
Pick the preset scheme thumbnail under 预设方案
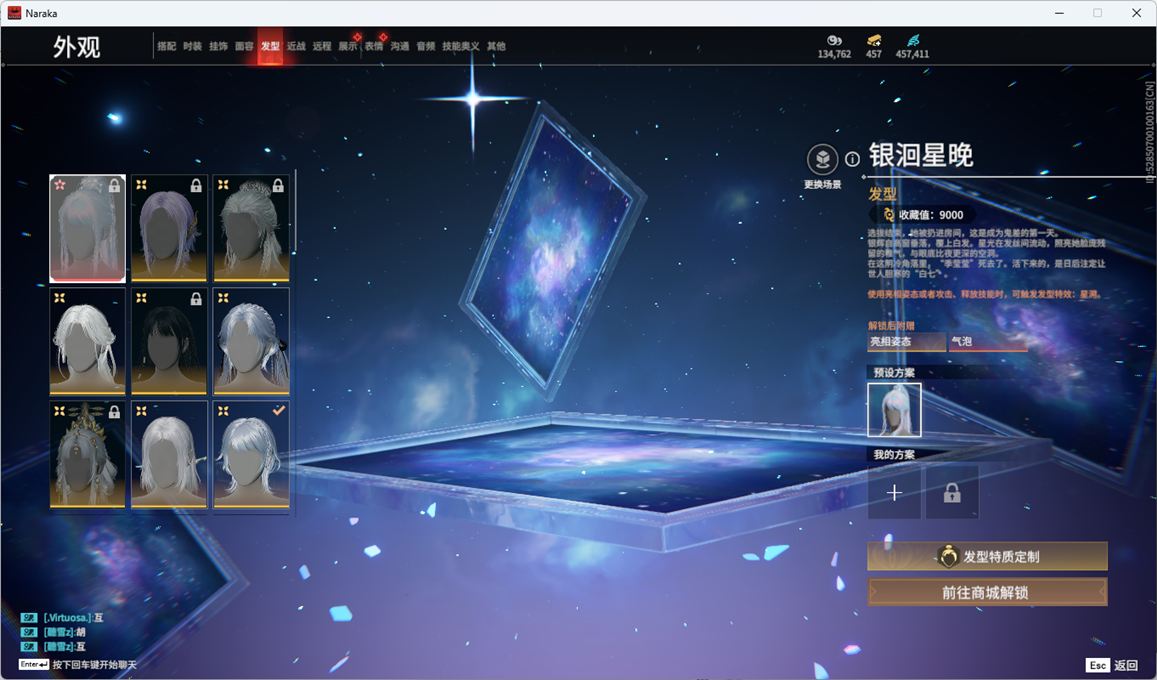pos(894,410)
